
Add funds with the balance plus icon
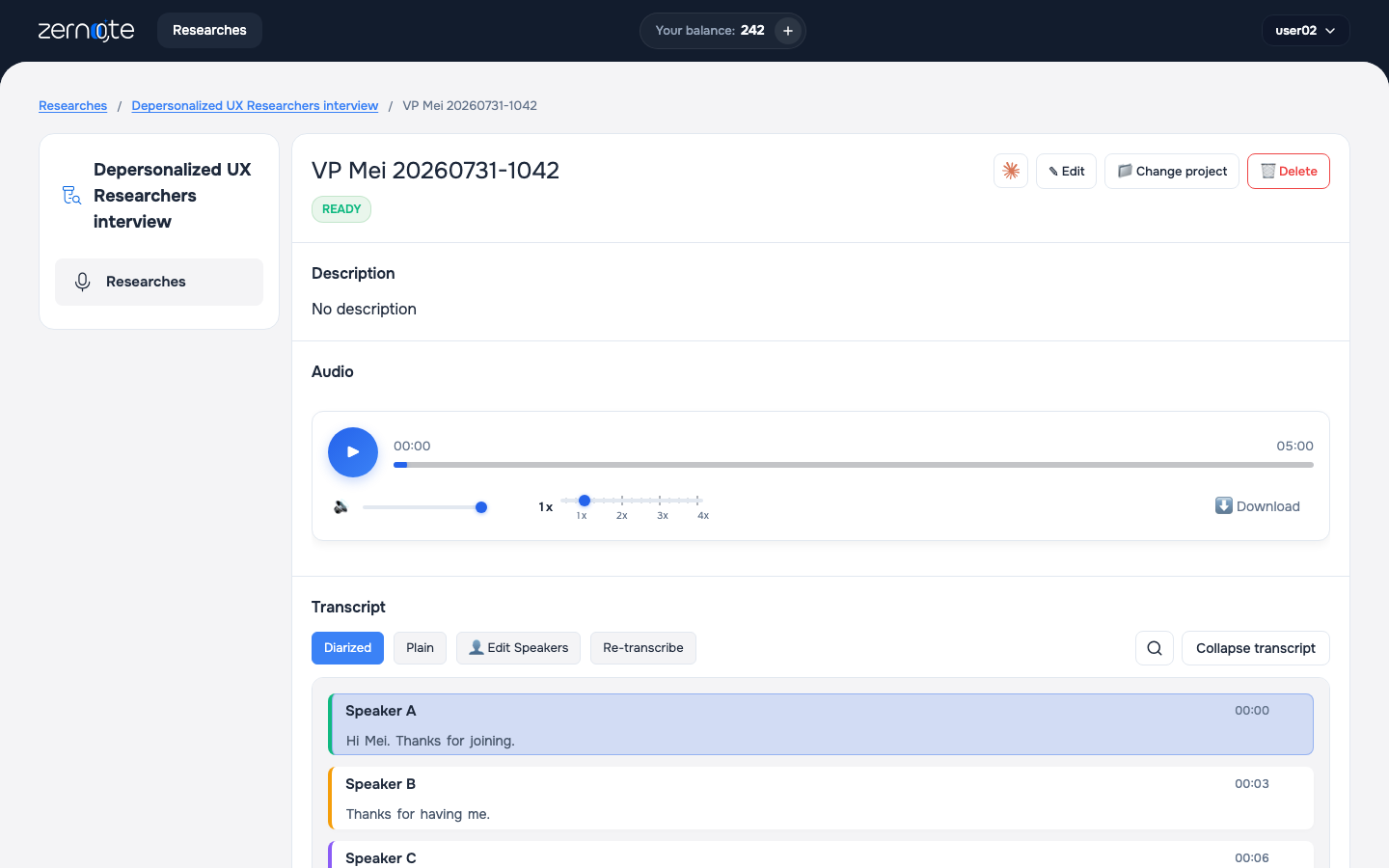click(x=788, y=31)
